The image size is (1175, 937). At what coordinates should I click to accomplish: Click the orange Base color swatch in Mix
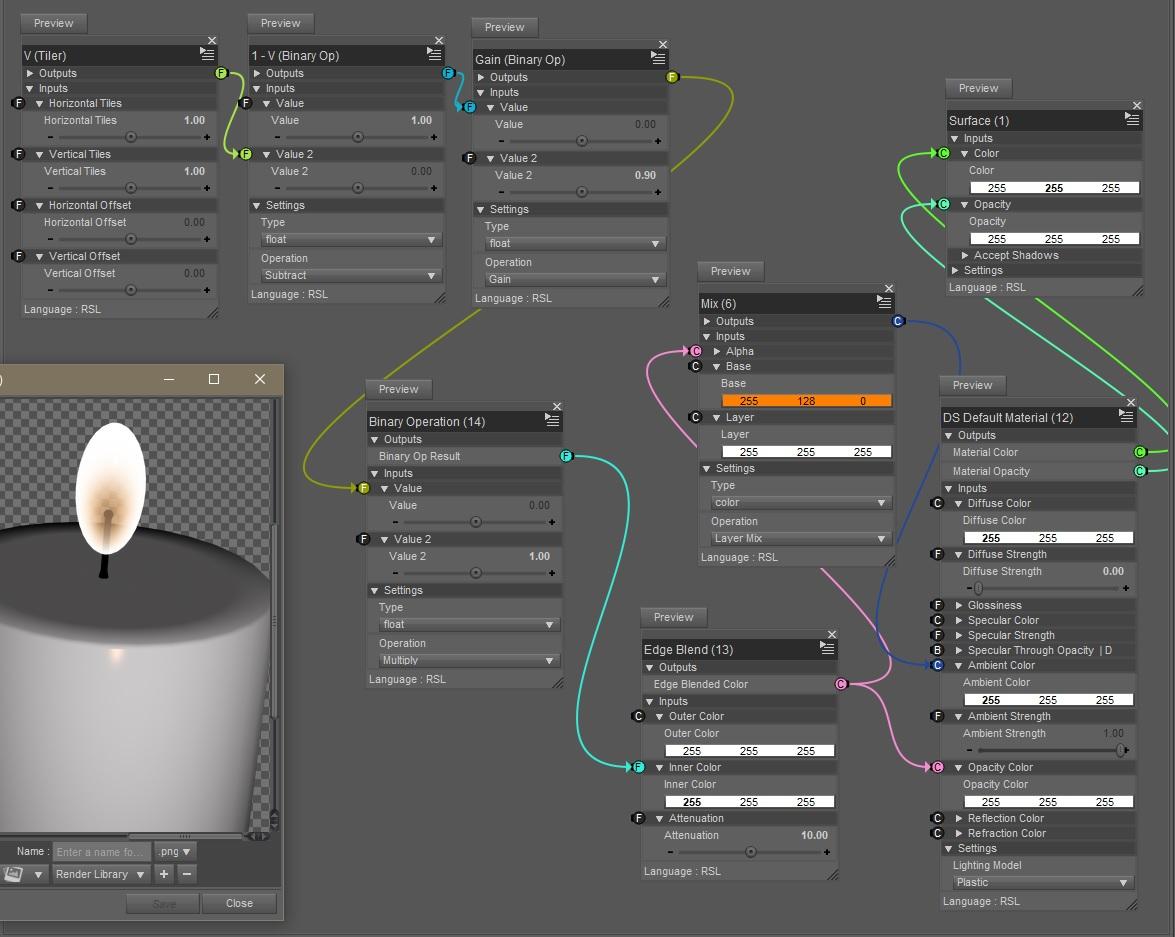(806, 400)
